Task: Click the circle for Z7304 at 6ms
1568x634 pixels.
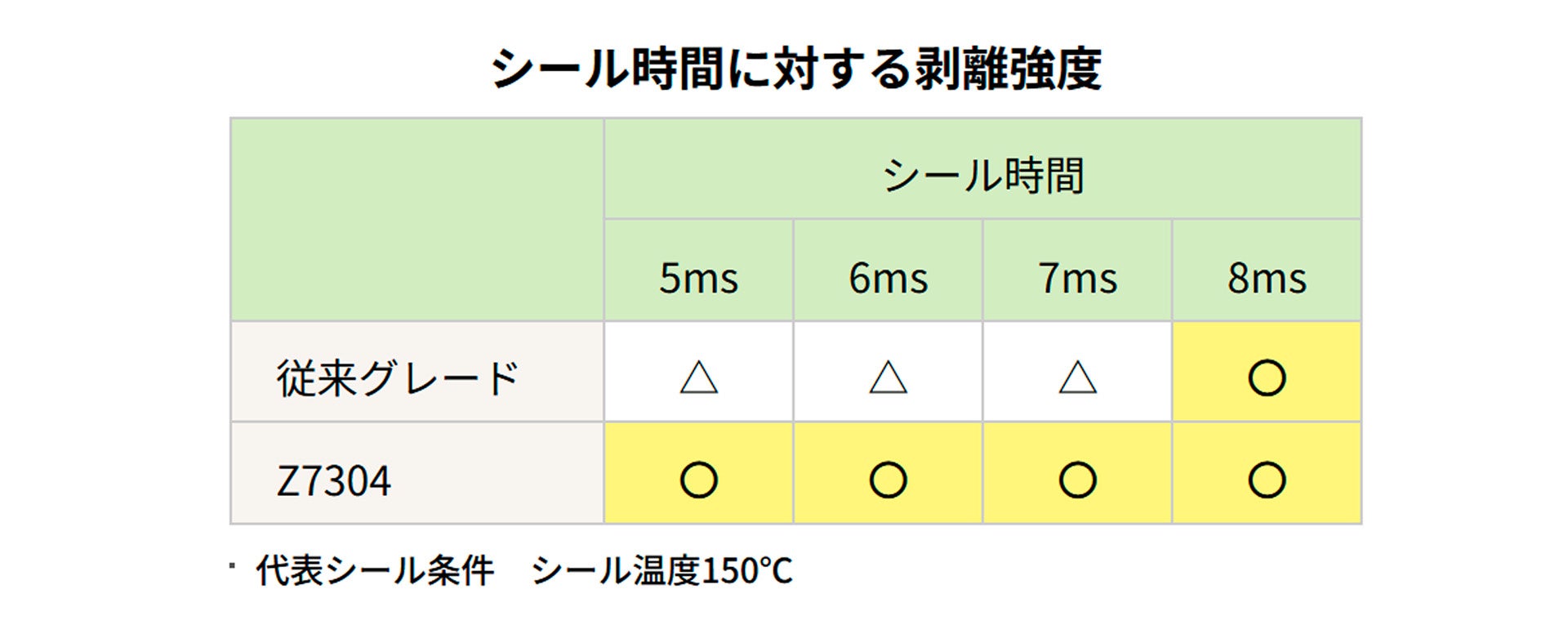Action: pos(889,480)
